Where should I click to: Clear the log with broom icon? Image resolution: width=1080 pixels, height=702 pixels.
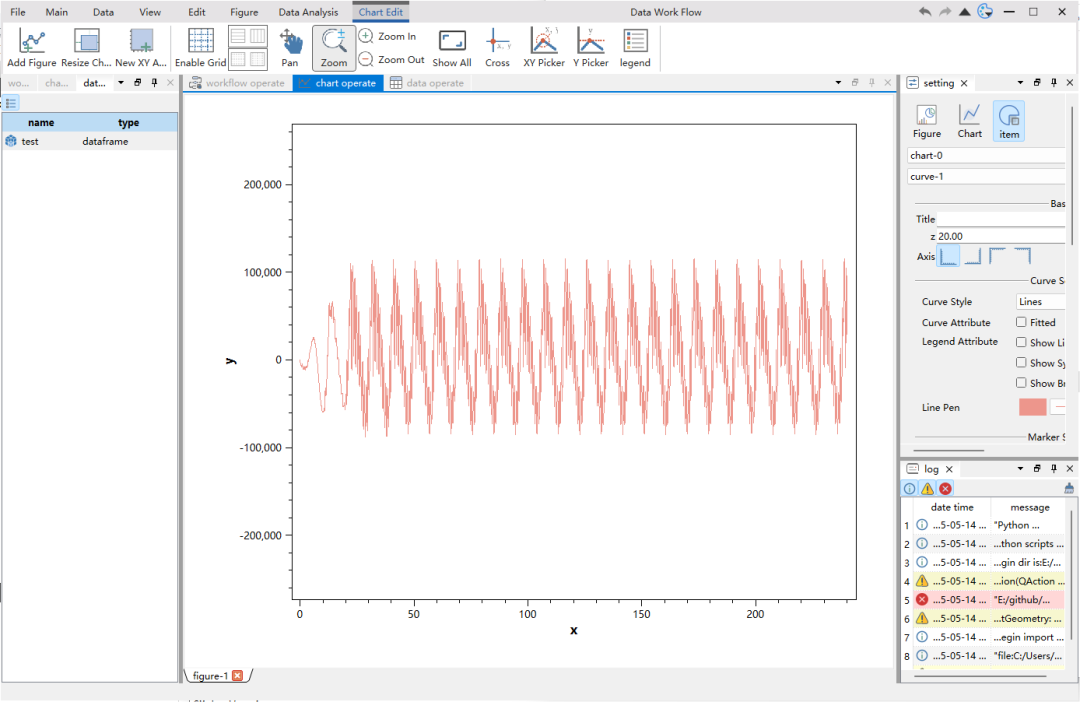[x=1068, y=488]
